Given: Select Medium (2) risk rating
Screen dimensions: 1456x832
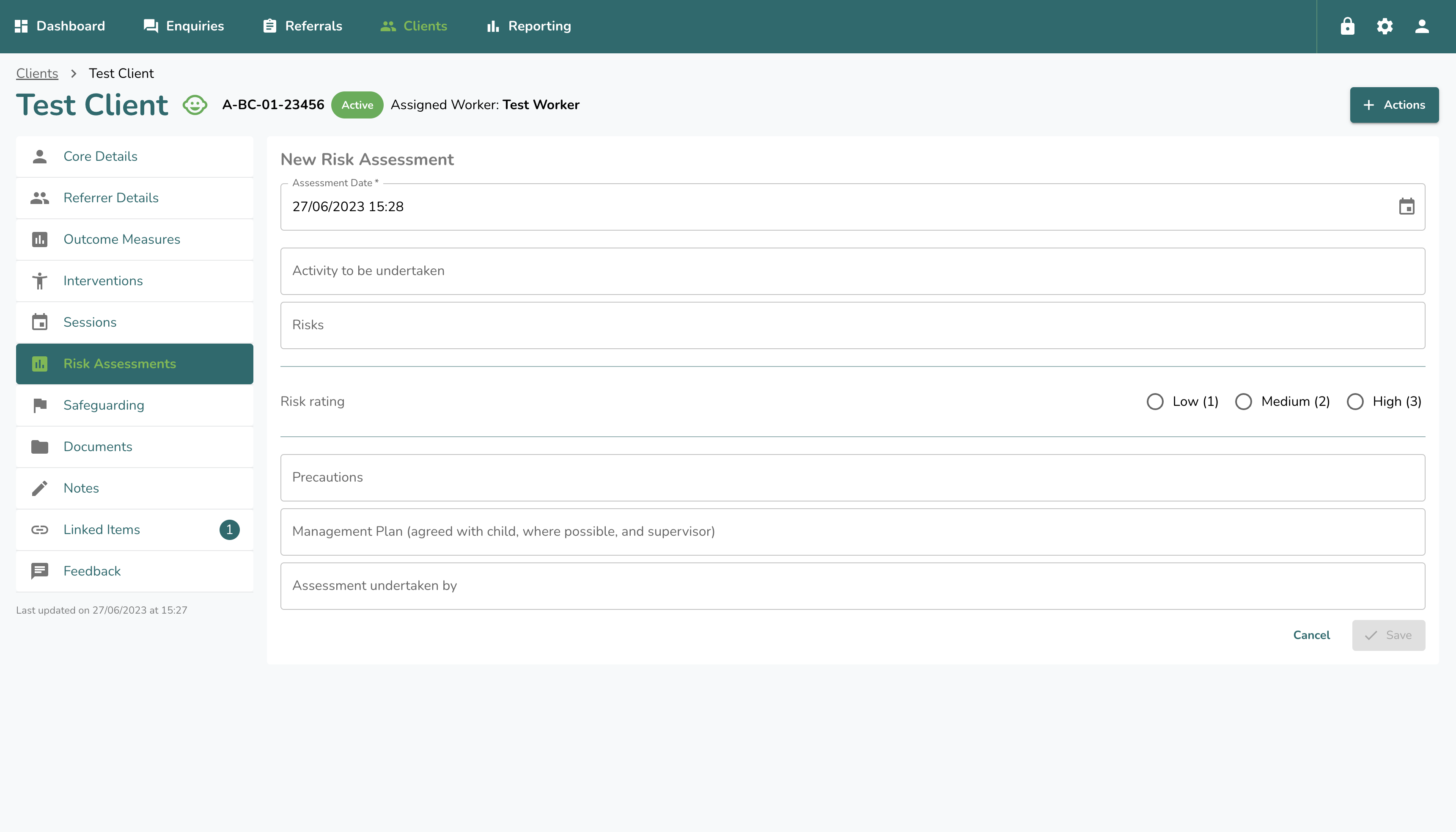Looking at the screenshot, I should (x=1244, y=402).
